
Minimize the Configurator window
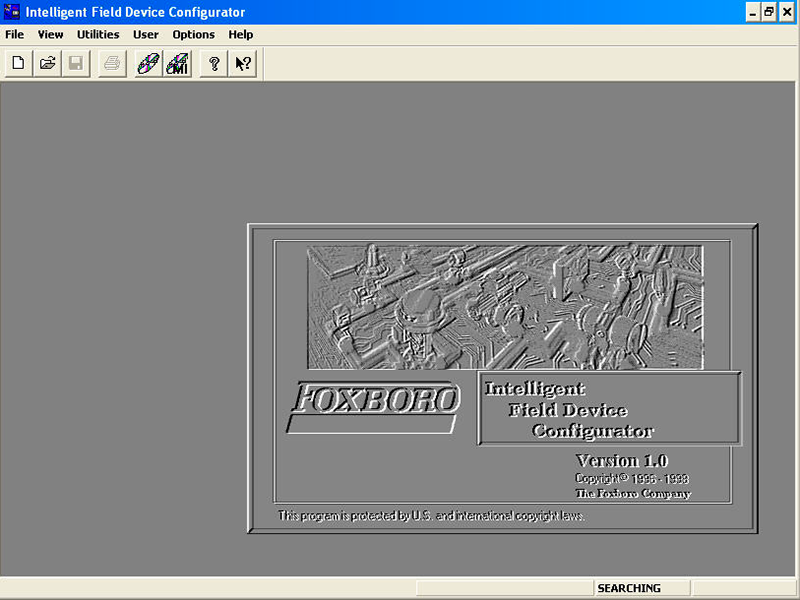coord(753,12)
